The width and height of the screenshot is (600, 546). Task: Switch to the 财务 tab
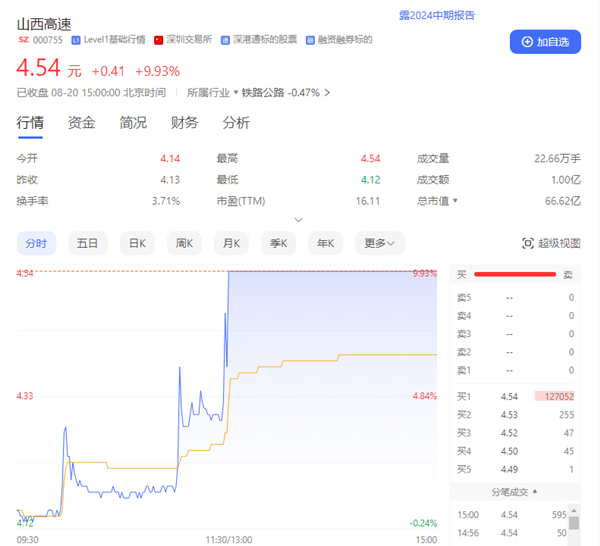[184, 123]
